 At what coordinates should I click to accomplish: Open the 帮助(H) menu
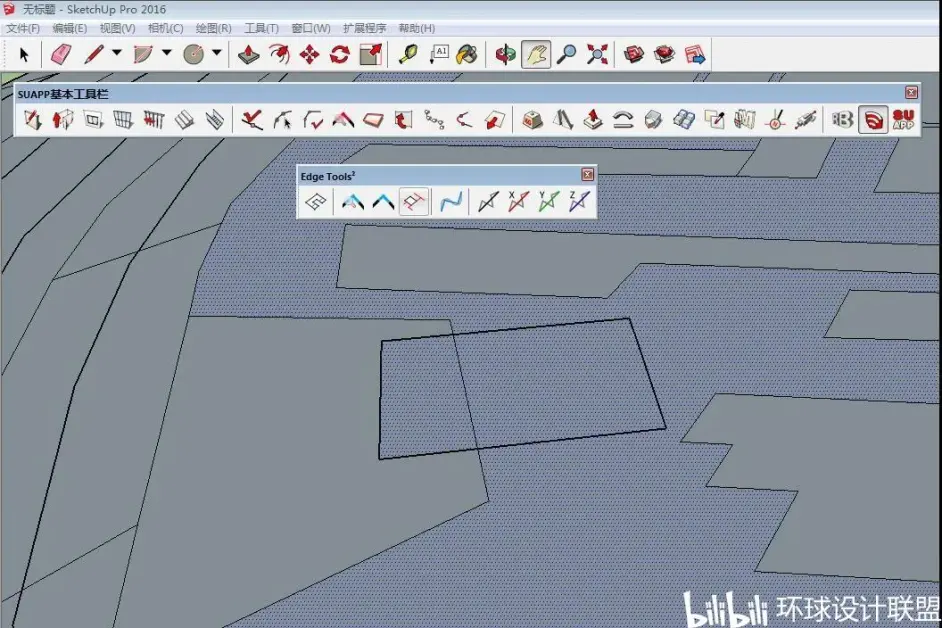[x=416, y=28]
